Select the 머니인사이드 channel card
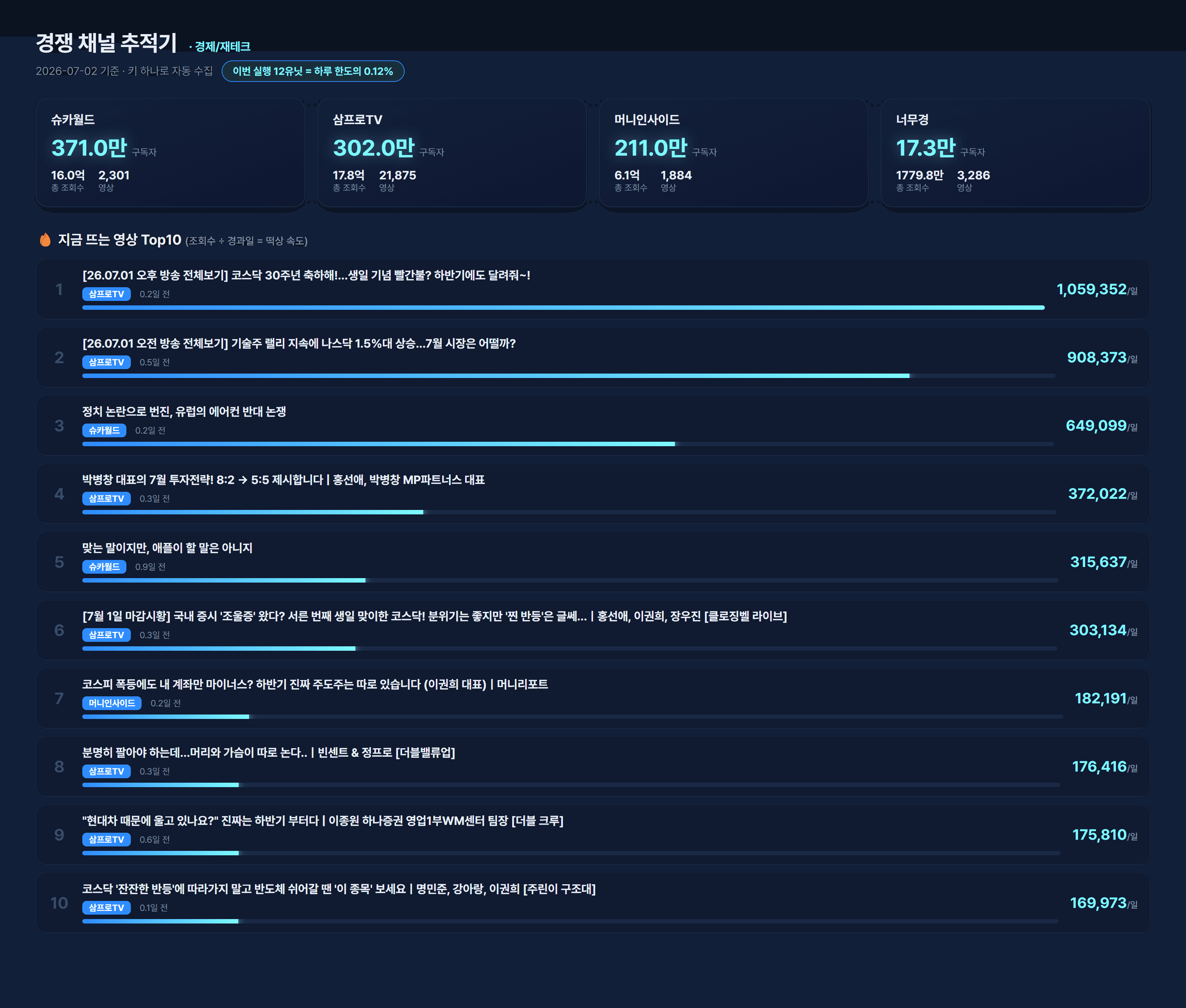This screenshot has height=1008, width=1186. (x=734, y=153)
